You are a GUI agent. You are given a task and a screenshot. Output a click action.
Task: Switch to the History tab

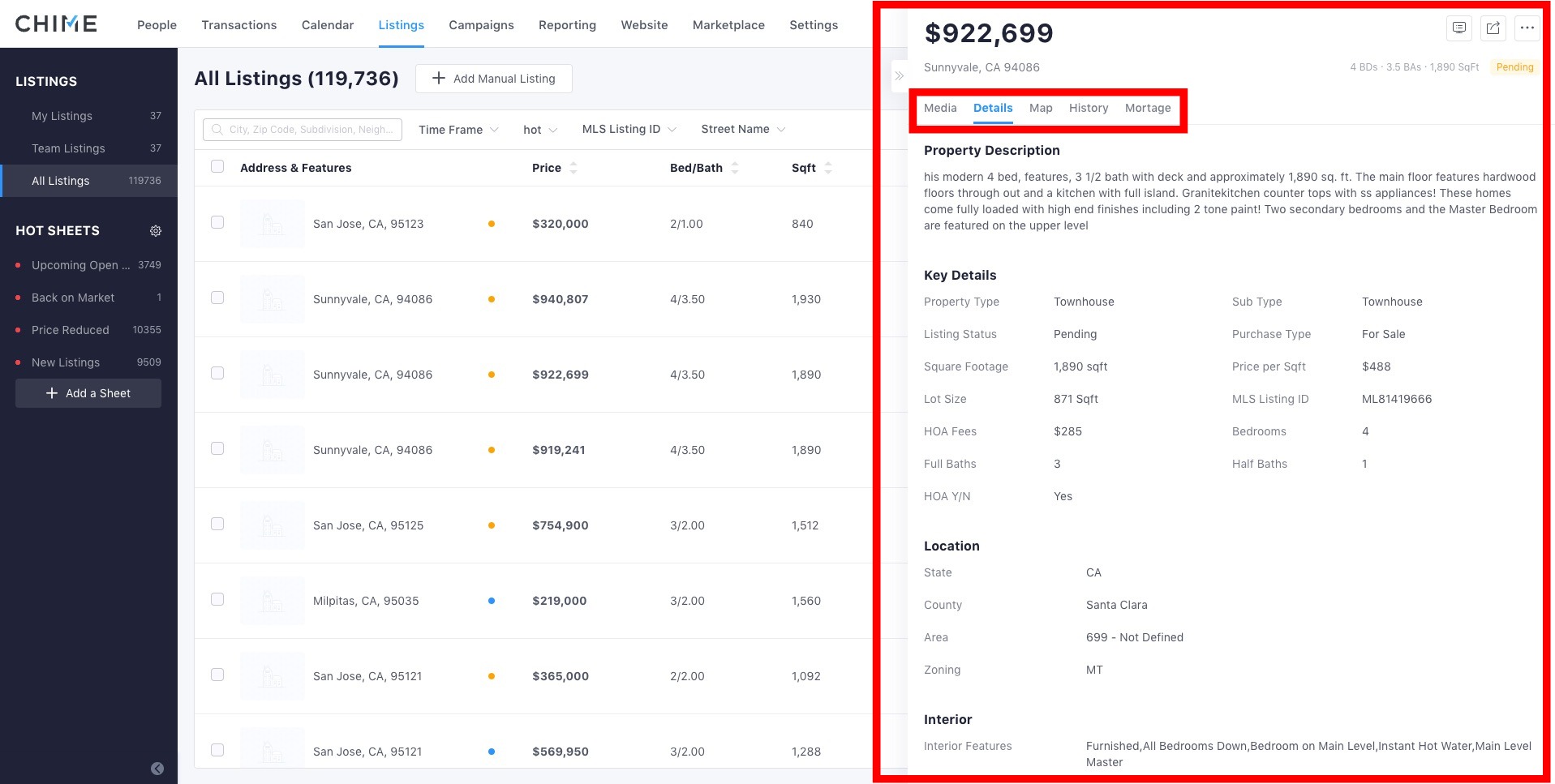point(1089,108)
